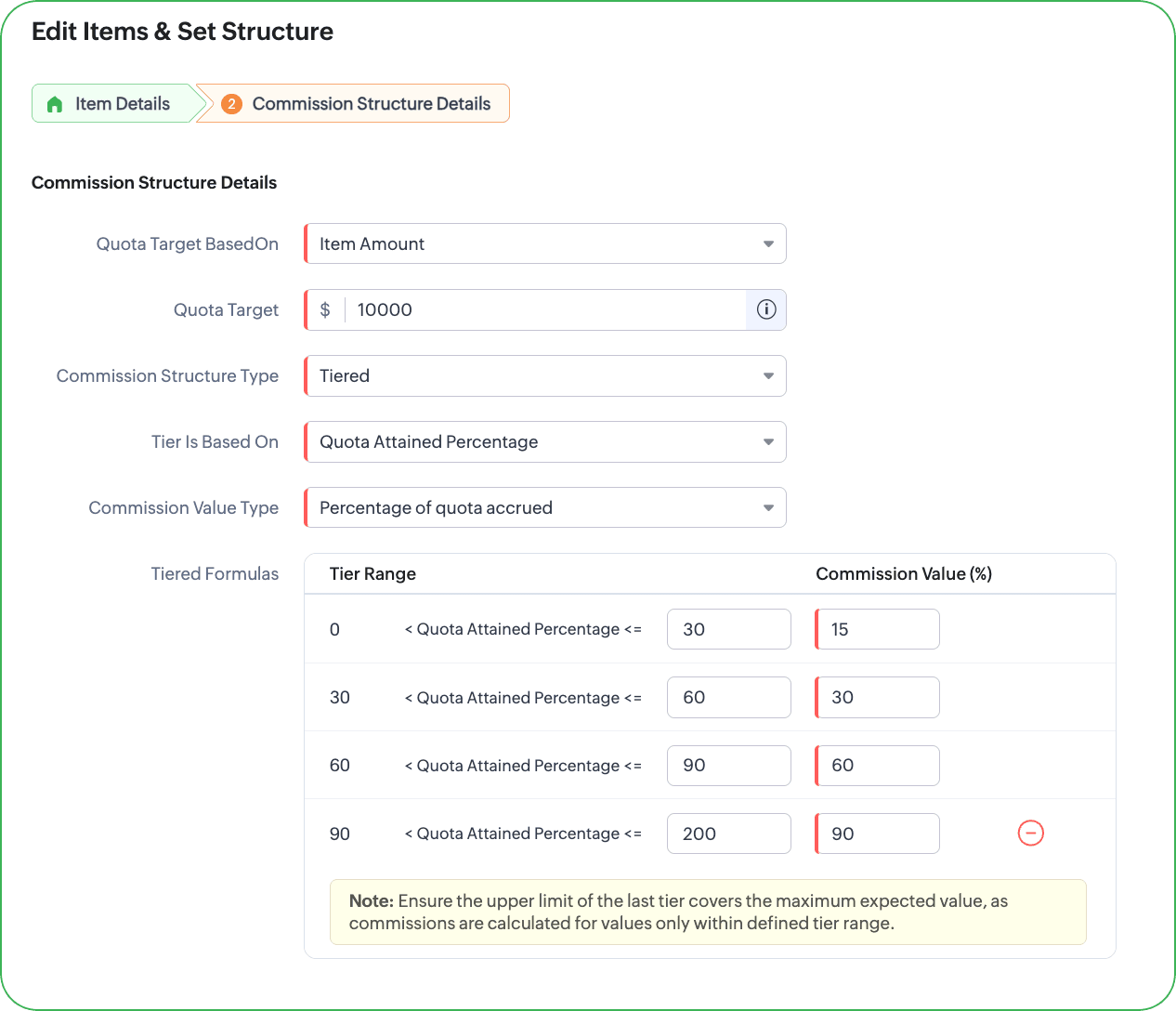The width and height of the screenshot is (1176, 1011).
Task: Click the dollar sign in the Quota Target field
Action: coord(325,309)
